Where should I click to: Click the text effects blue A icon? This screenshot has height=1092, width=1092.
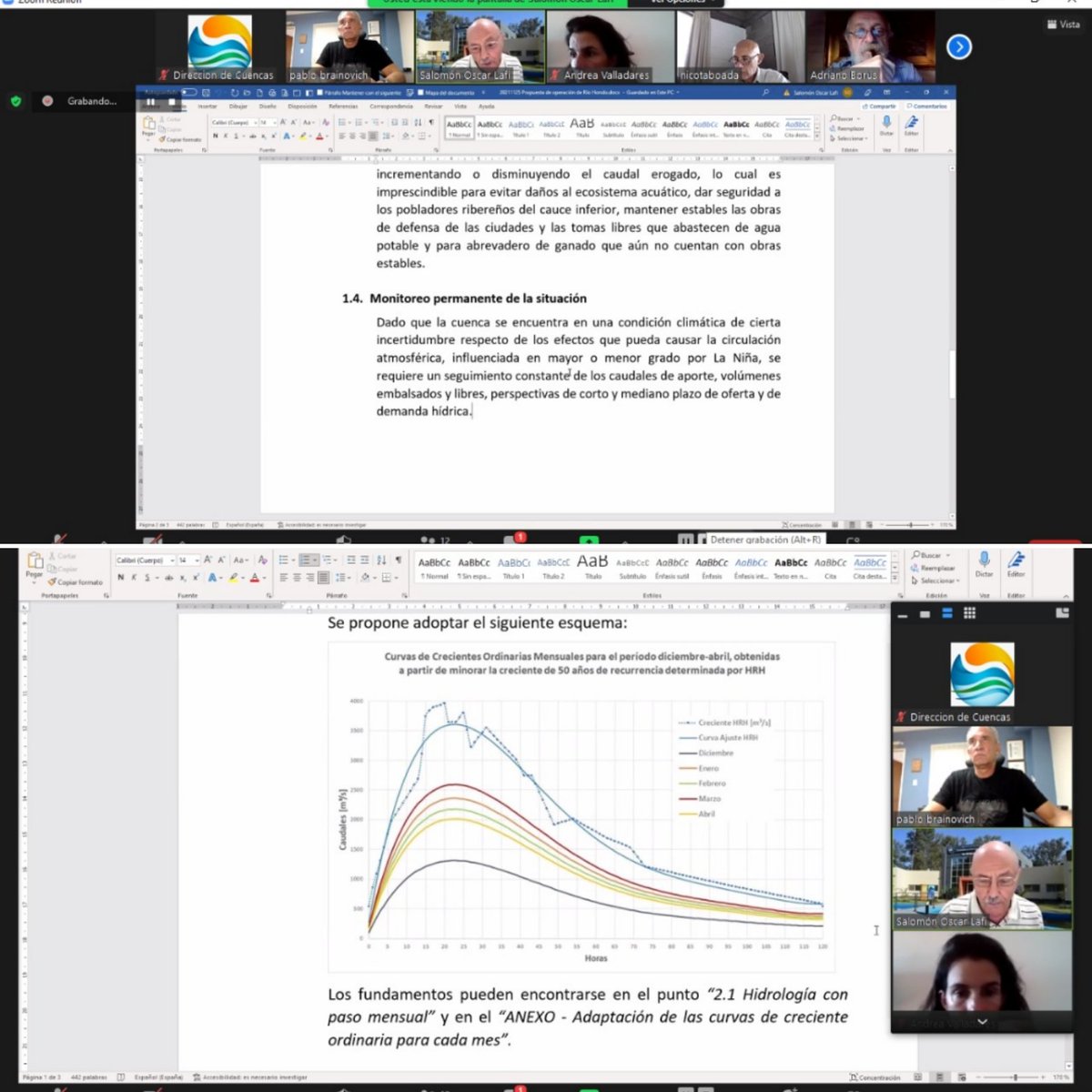tap(211, 578)
